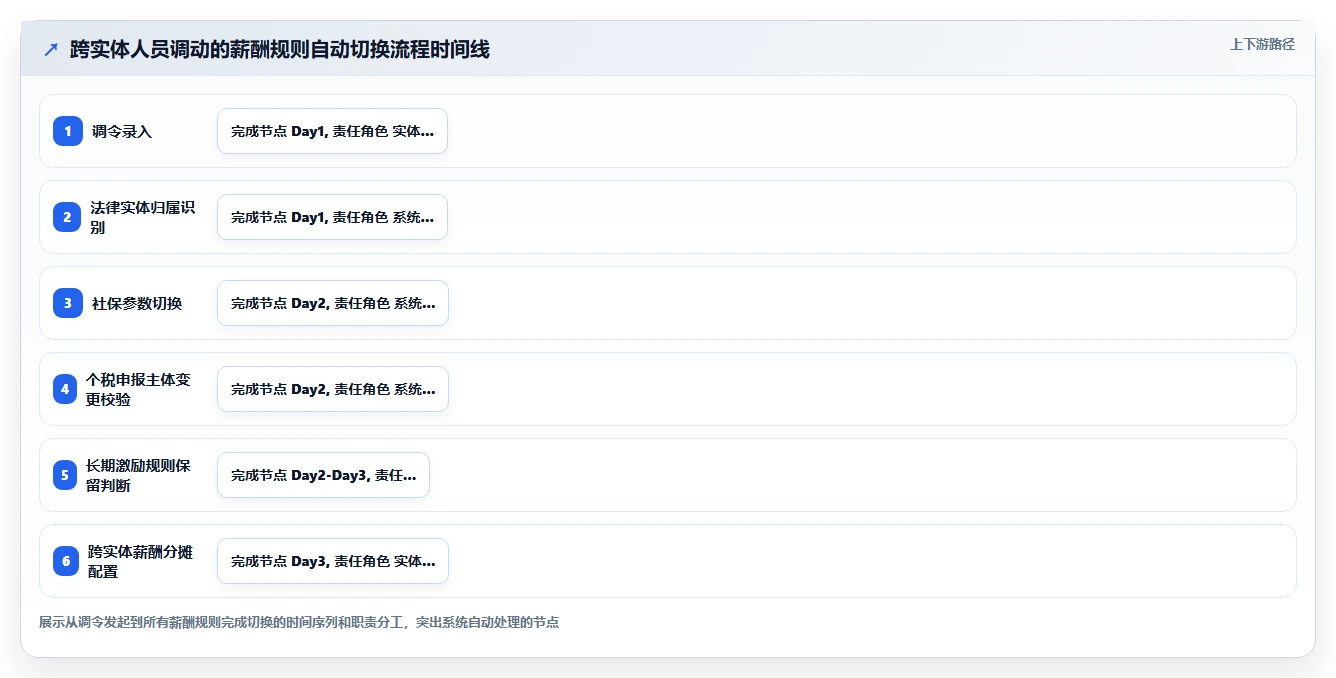The width and height of the screenshot is (1336, 678).
Task: Click the 长期激励规则保留判断 step label
Action: pyautogui.click(x=138, y=475)
